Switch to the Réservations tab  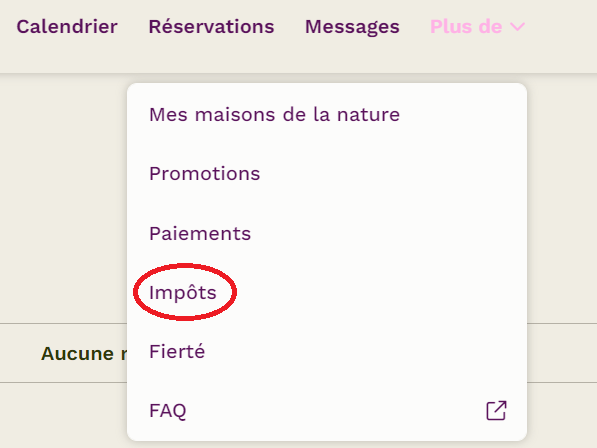pos(211,27)
